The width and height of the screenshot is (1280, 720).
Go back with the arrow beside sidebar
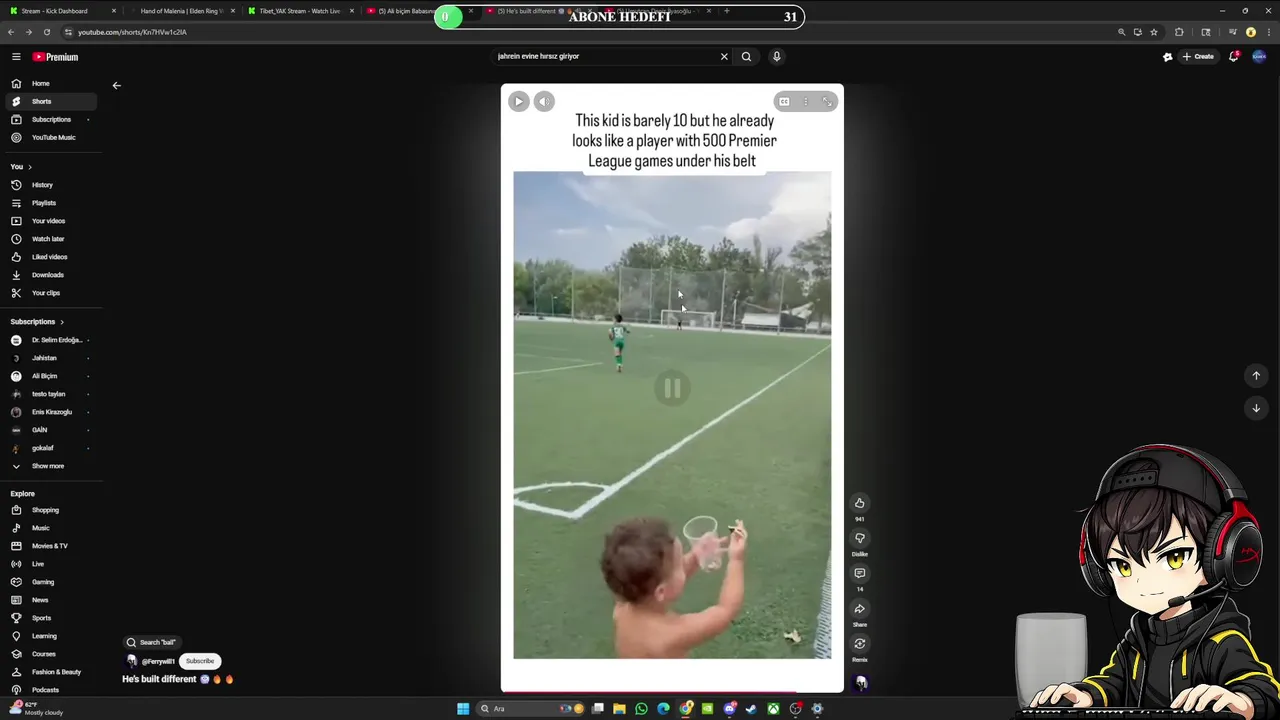coord(116,86)
